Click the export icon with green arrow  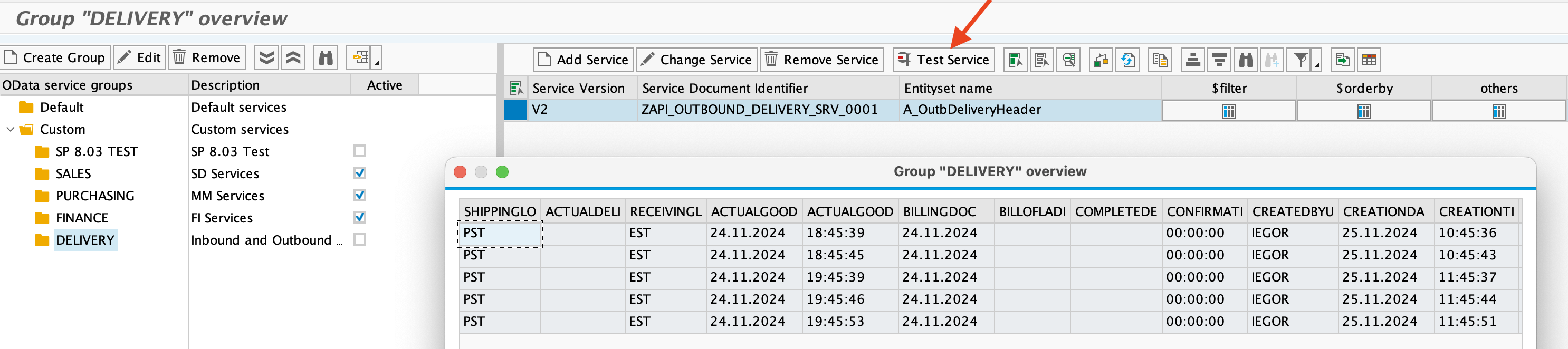pos(1342,60)
